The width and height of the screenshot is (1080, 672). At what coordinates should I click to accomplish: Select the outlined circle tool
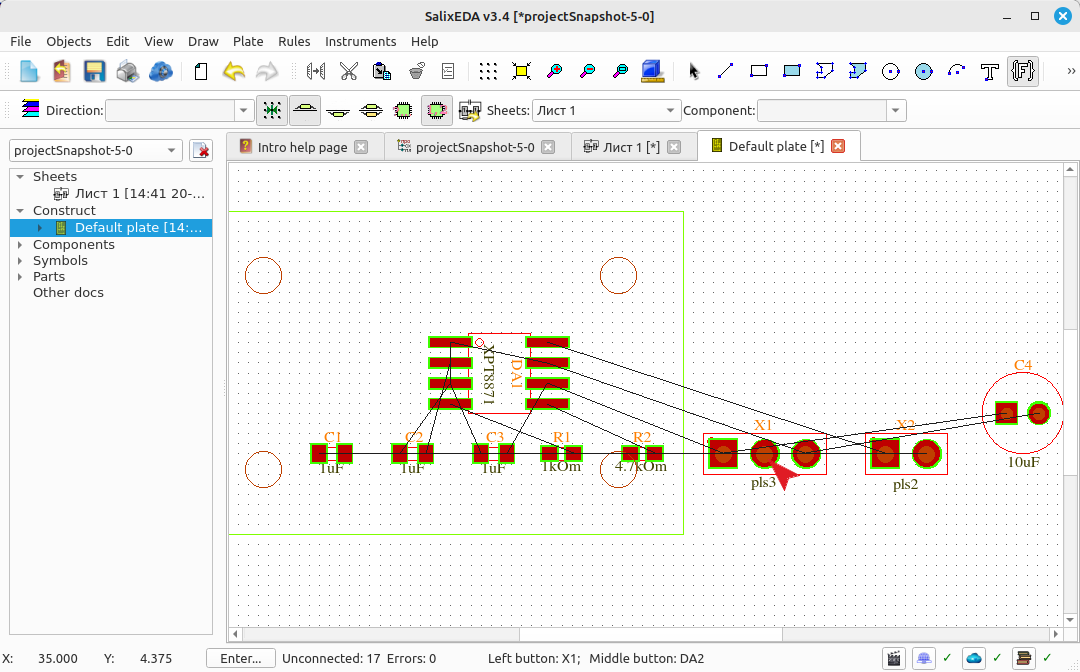891,71
